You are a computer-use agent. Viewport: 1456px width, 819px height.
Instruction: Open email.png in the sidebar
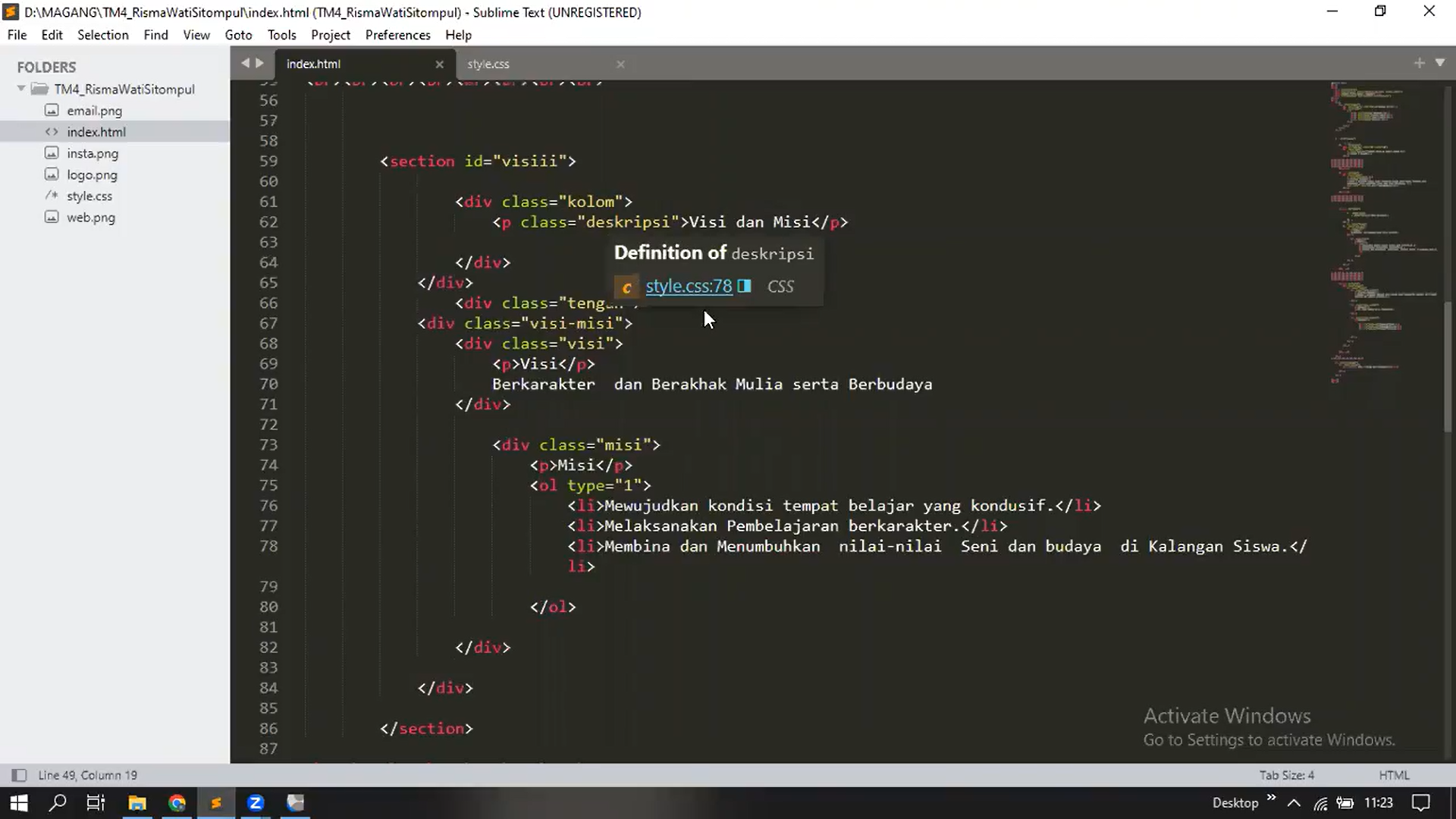pos(94,111)
